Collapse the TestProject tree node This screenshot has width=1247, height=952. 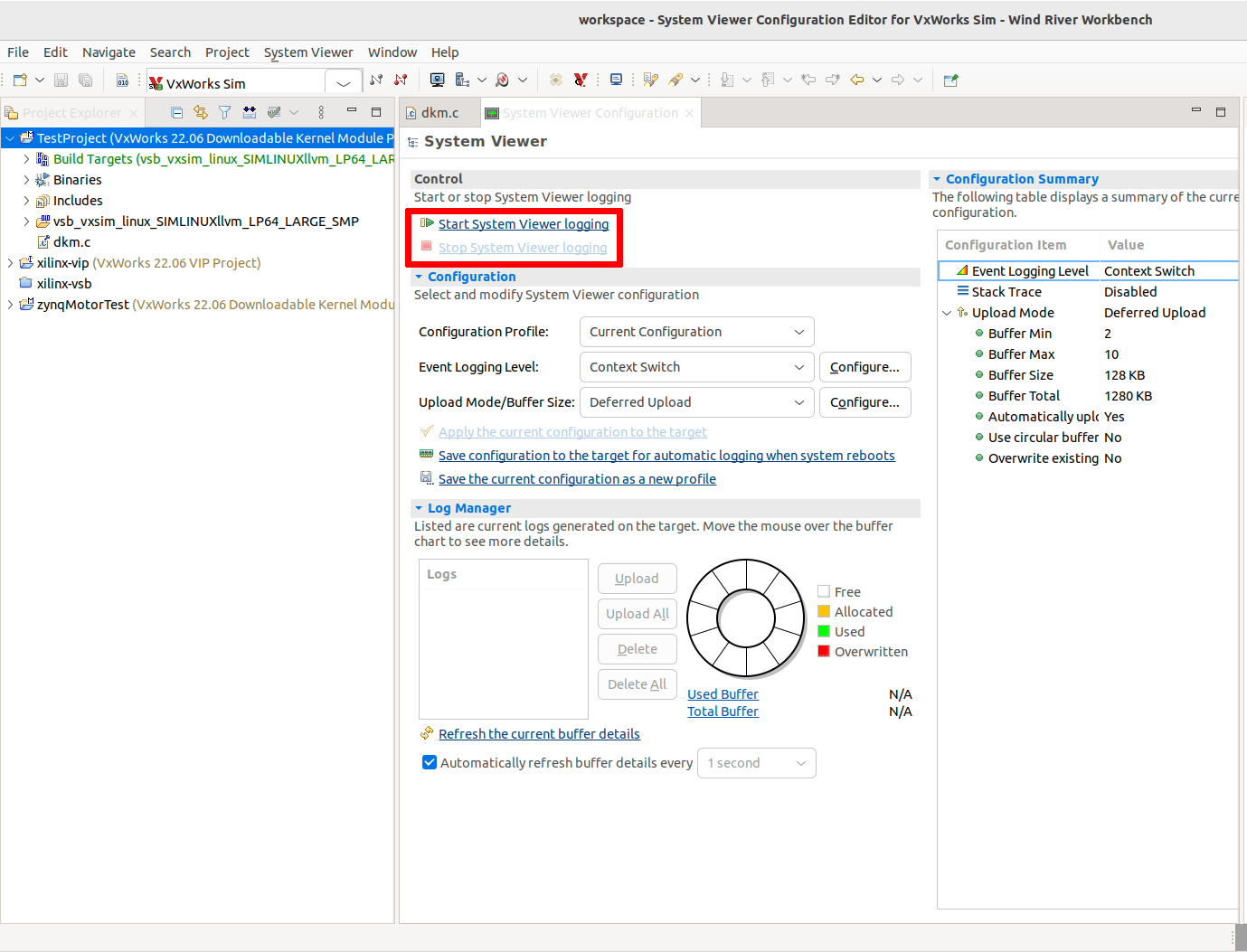10,138
